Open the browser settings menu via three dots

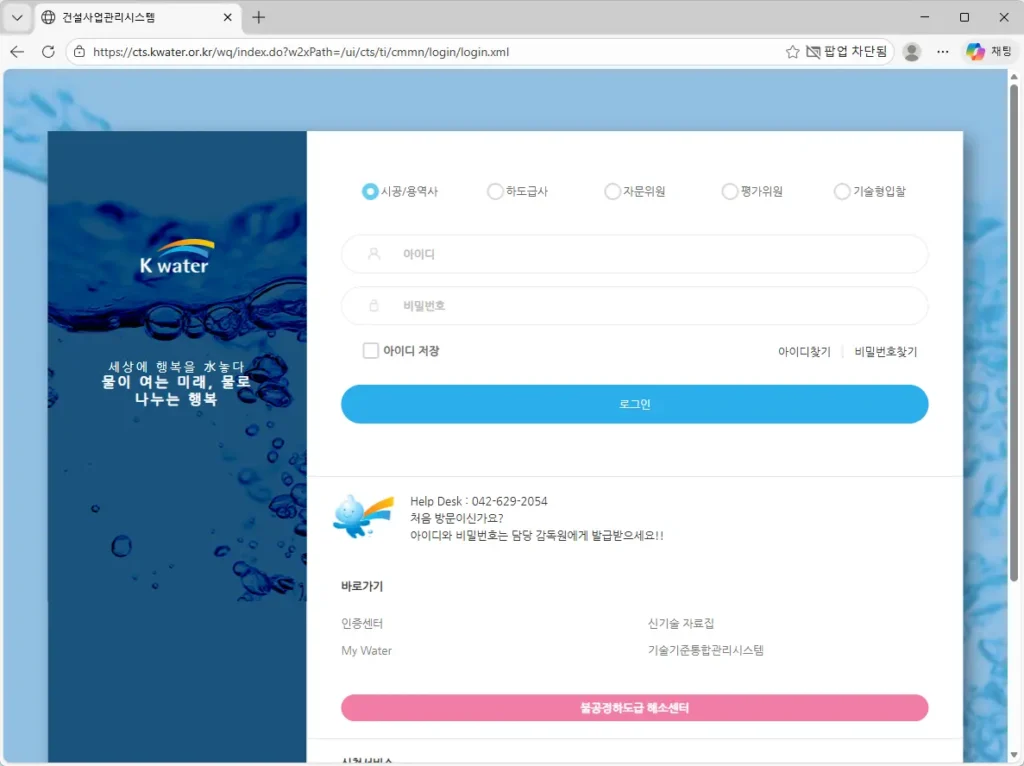pos(943,51)
